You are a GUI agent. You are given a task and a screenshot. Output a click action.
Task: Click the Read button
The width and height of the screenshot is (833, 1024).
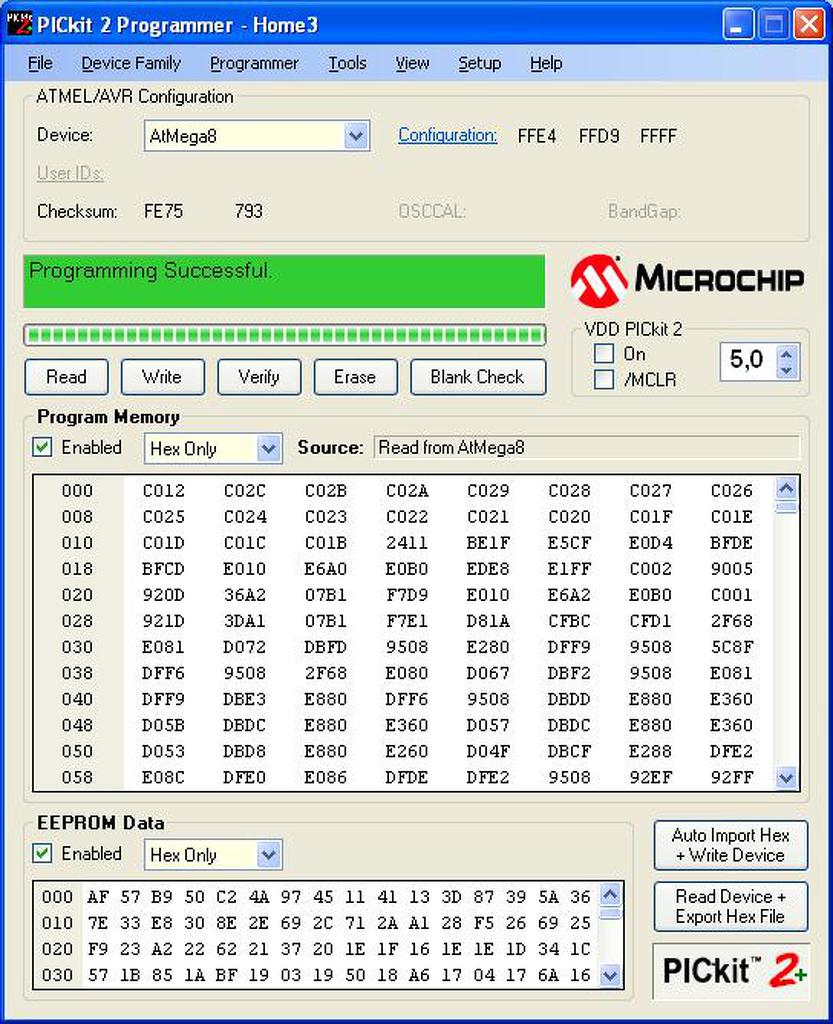point(67,377)
